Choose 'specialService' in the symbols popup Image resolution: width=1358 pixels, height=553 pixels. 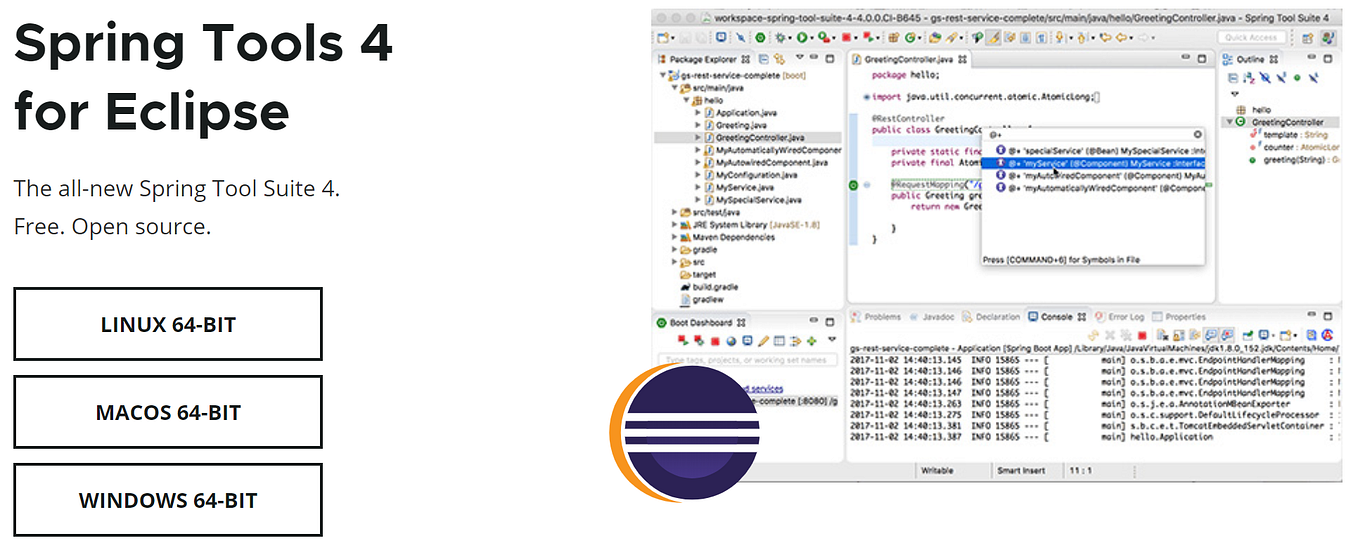pyautogui.click(x=1094, y=150)
